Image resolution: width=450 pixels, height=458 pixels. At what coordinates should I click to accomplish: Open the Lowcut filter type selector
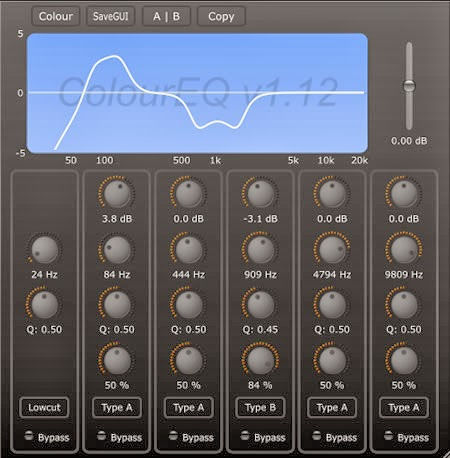click(44, 407)
